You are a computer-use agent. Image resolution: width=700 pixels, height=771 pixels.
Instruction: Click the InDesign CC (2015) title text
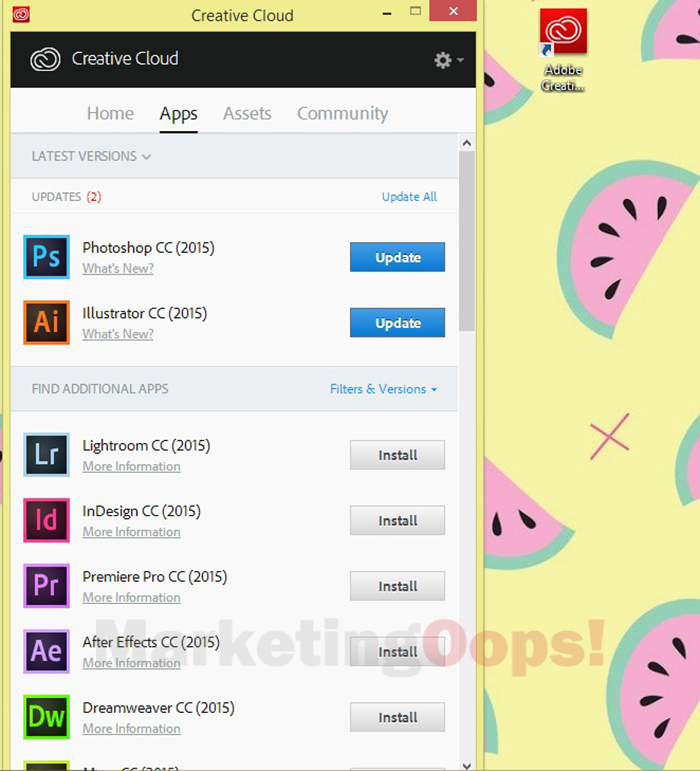click(x=142, y=511)
